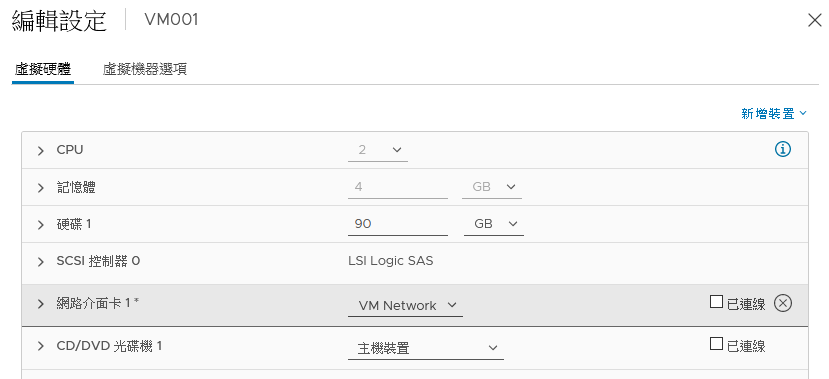Open the 主機裝置 dropdown for CD/DVD
Image resolution: width=829 pixels, height=379 pixels.
click(426, 348)
